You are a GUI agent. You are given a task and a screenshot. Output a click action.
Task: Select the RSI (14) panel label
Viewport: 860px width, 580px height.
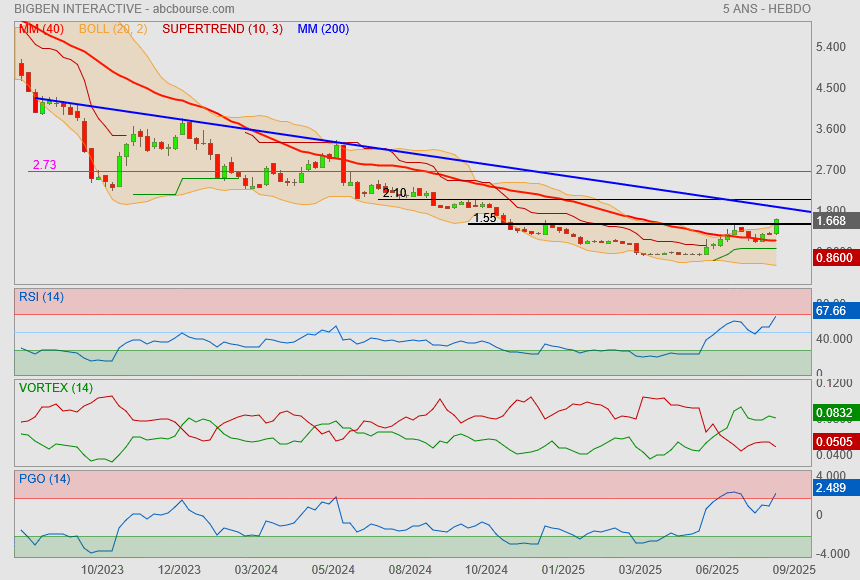41,296
